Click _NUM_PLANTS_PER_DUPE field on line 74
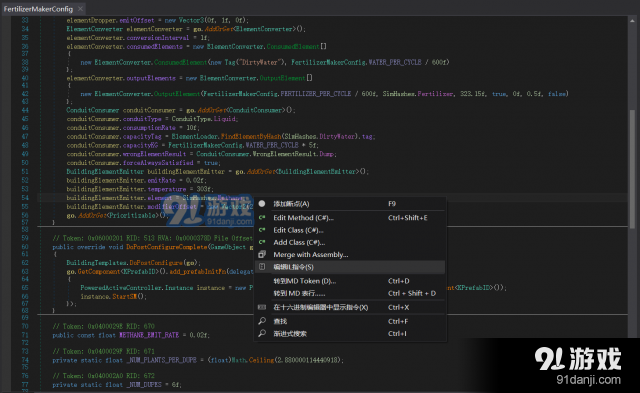The width and height of the screenshot is (640, 393). 161,360
